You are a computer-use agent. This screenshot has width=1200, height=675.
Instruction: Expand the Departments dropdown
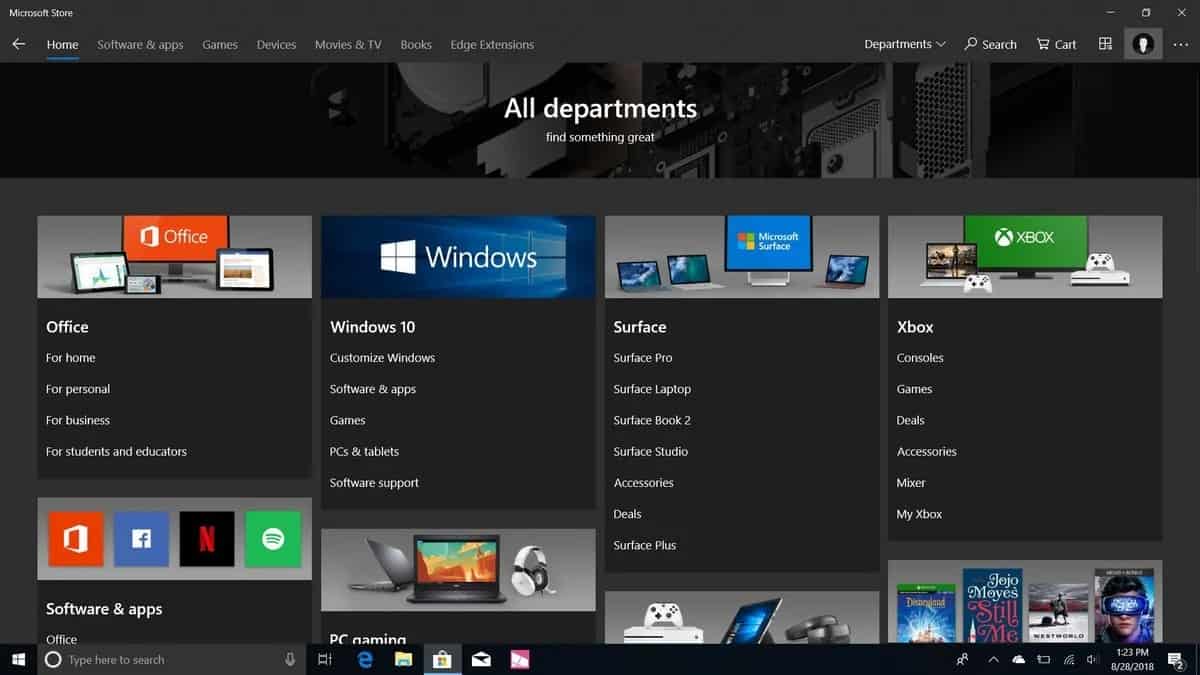(x=903, y=44)
